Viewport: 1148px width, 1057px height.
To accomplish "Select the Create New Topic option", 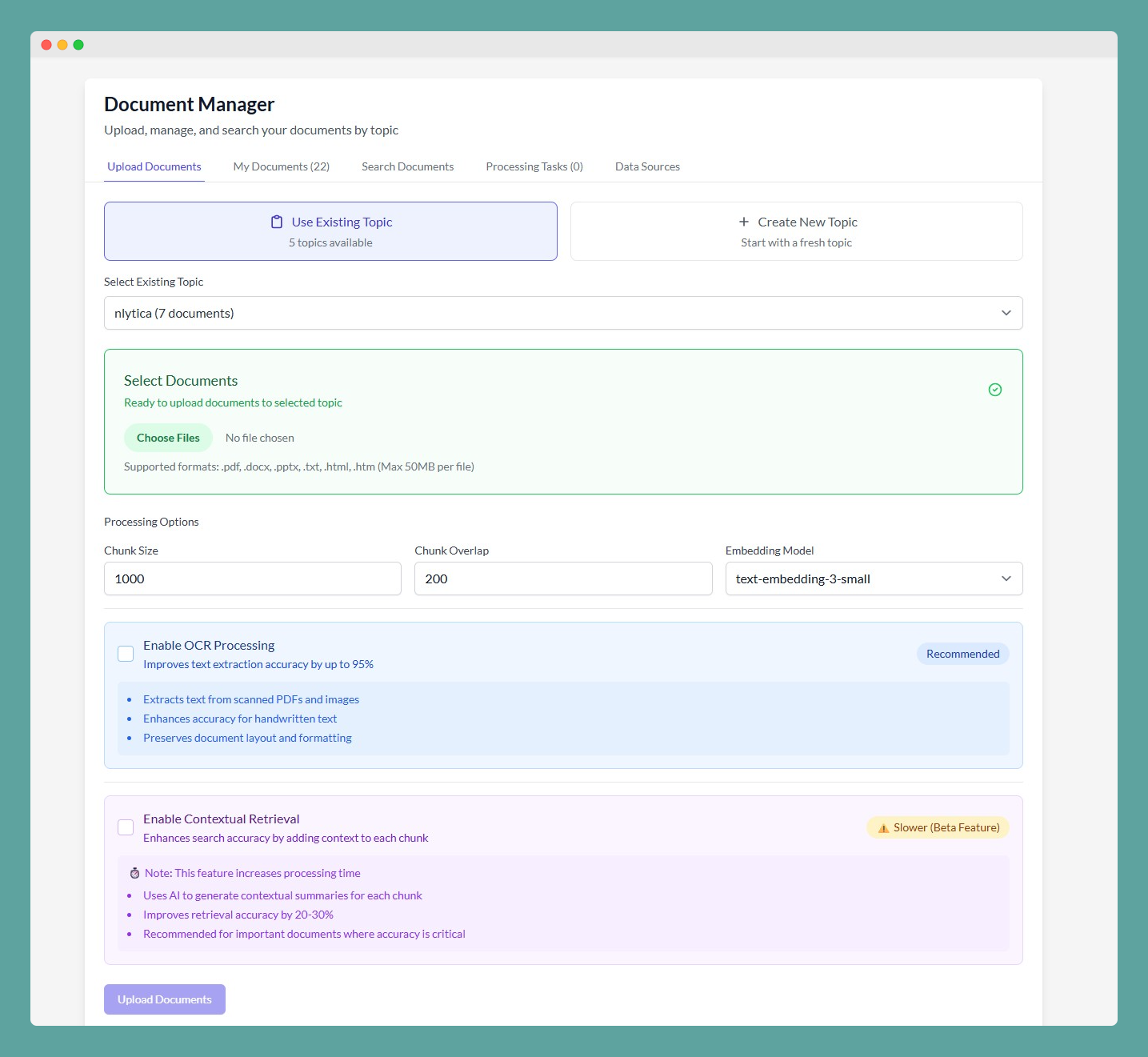I will pyautogui.click(x=797, y=231).
